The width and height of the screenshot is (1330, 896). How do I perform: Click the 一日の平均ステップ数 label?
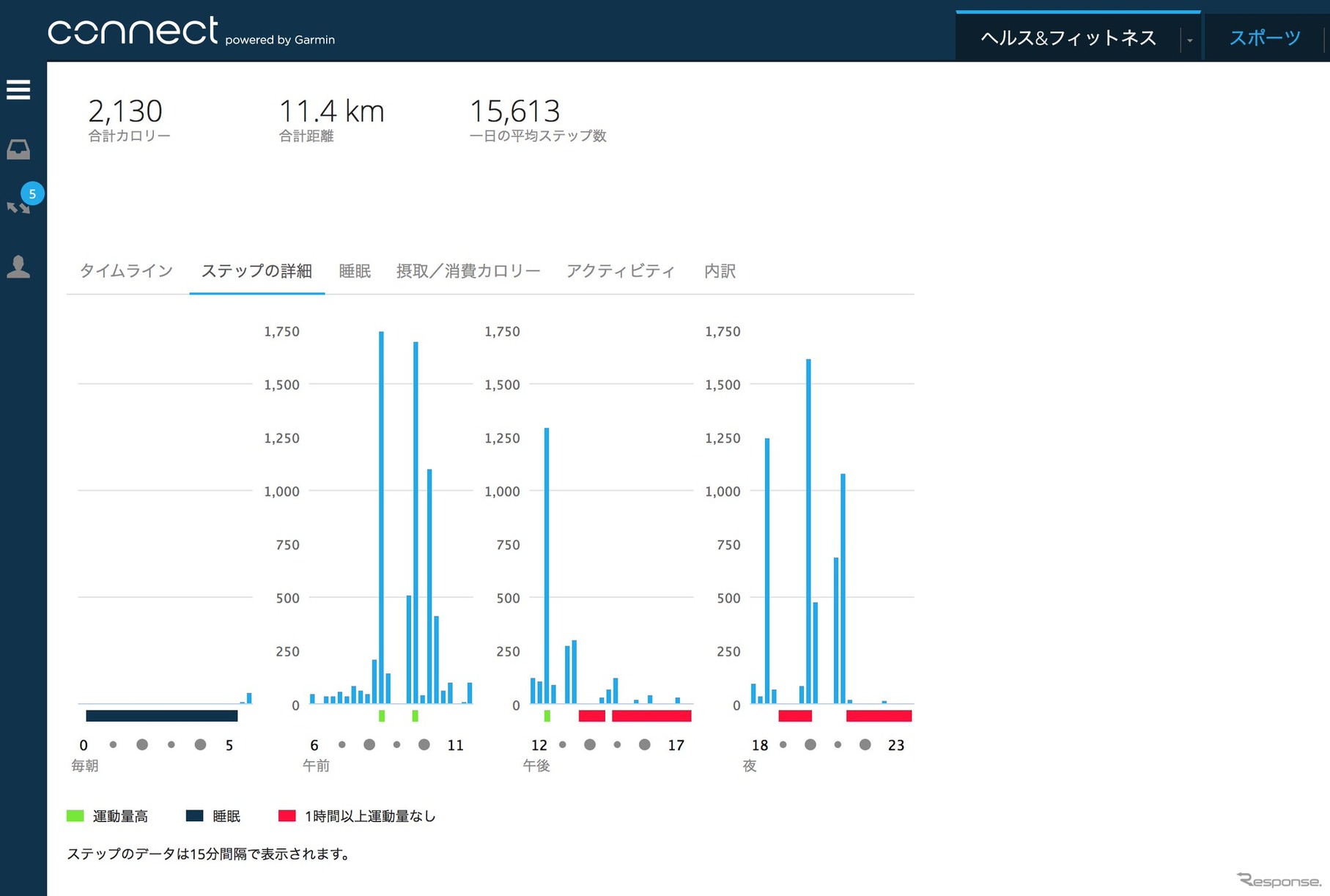click(x=538, y=136)
